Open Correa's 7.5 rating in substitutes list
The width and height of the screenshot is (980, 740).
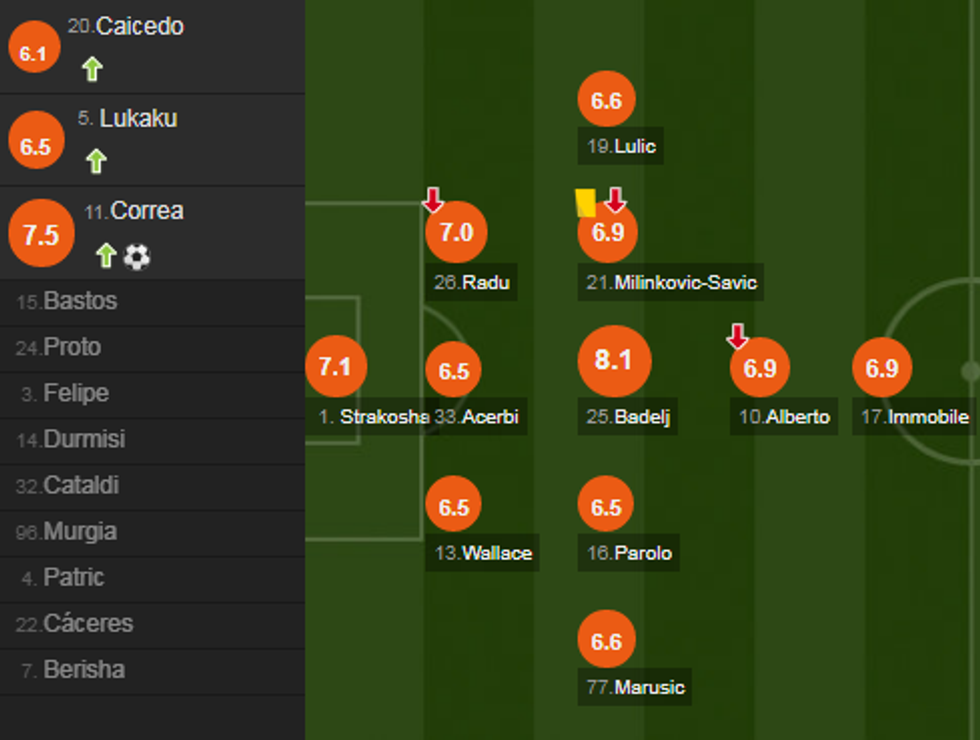[41, 235]
